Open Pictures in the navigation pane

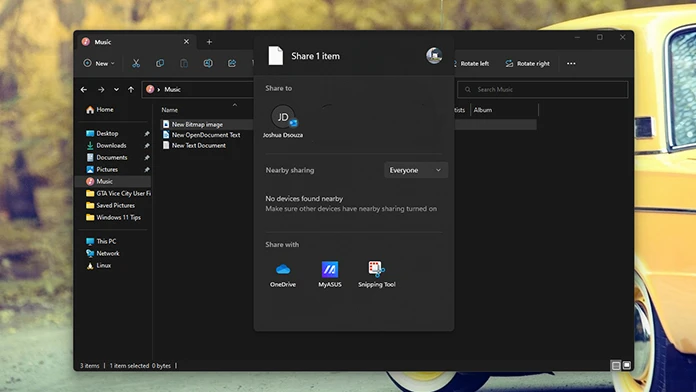point(103,169)
